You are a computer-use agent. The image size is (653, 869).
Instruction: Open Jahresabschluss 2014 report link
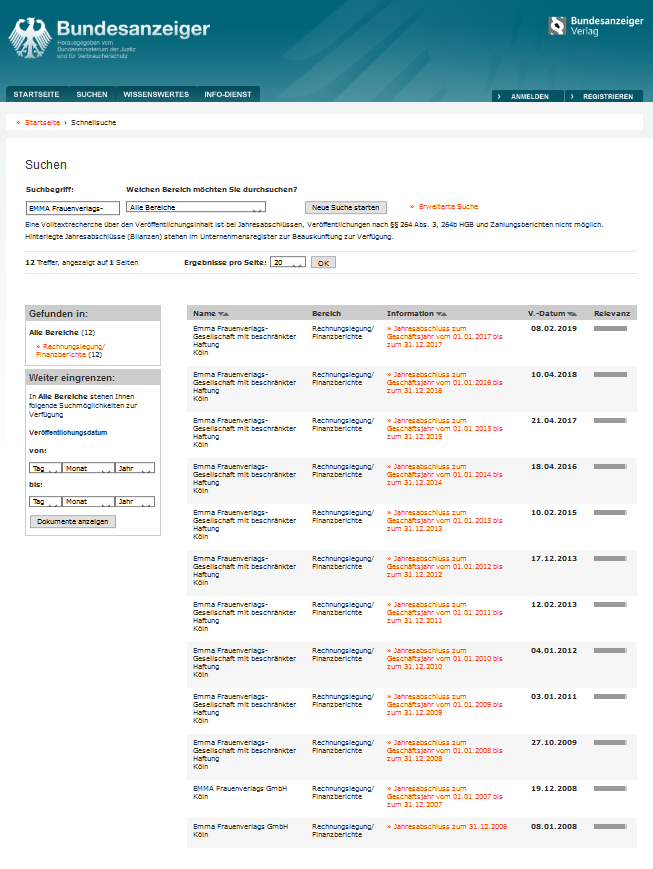pyautogui.click(x=445, y=474)
